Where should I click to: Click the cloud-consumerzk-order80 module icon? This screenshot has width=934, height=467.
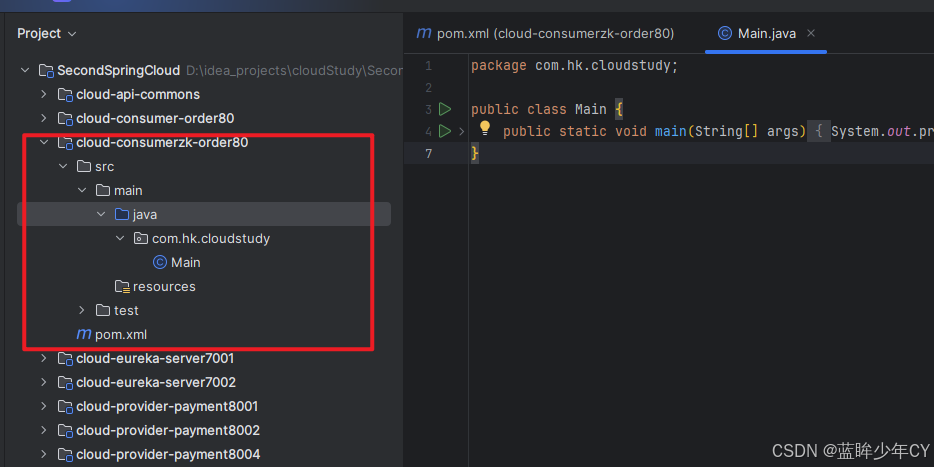click(65, 143)
